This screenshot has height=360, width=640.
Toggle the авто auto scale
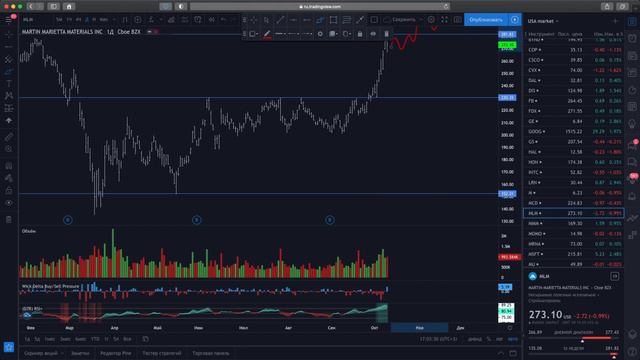point(513,339)
